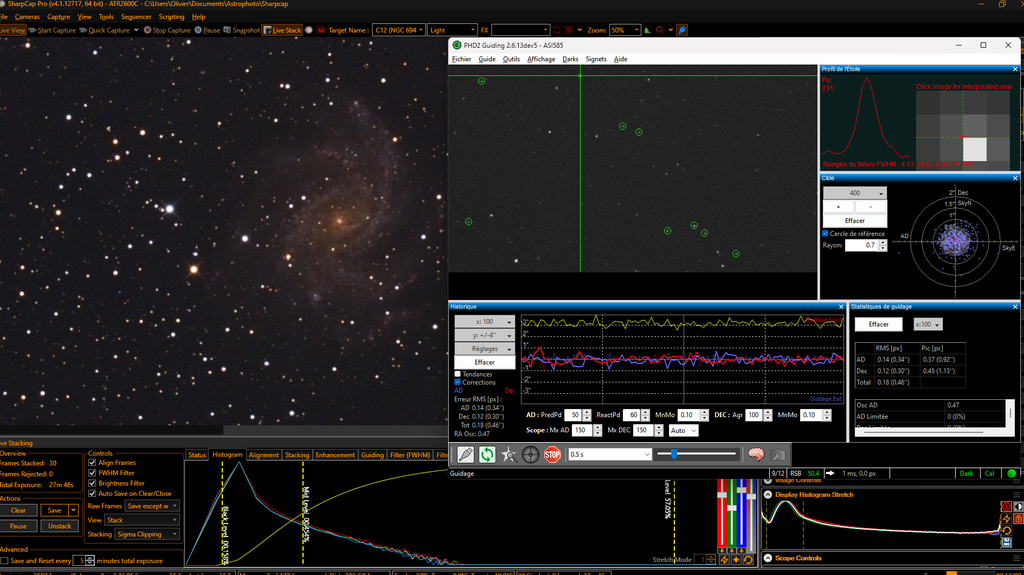
Task: Switch to Status tab
Action: 197,455
